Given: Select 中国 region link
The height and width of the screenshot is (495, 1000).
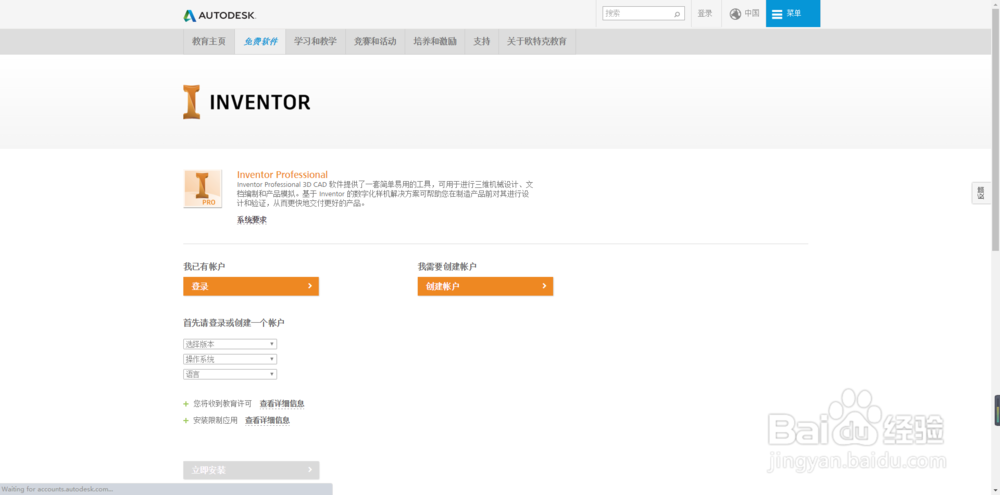Looking at the screenshot, I should coord(752,13).
